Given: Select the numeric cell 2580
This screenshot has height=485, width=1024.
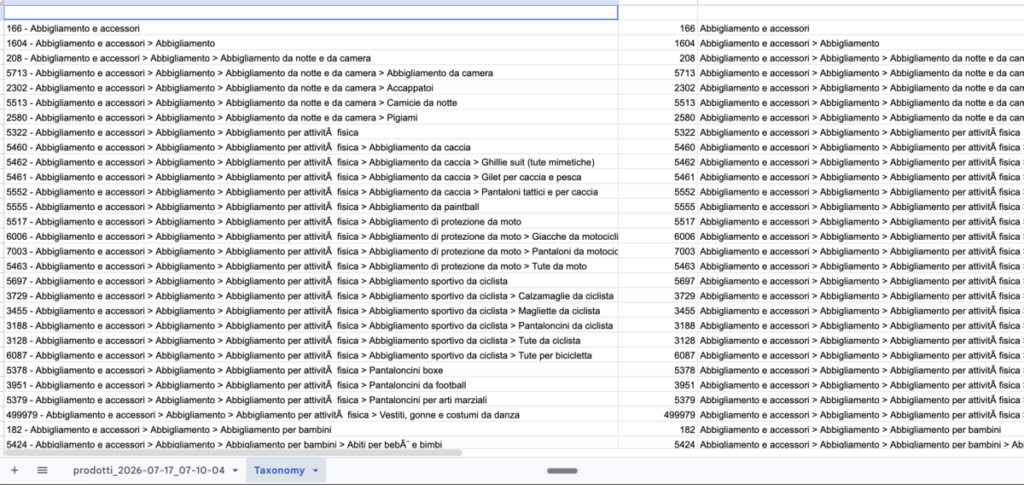Looking at the screenshot, I should click(658, 117).
